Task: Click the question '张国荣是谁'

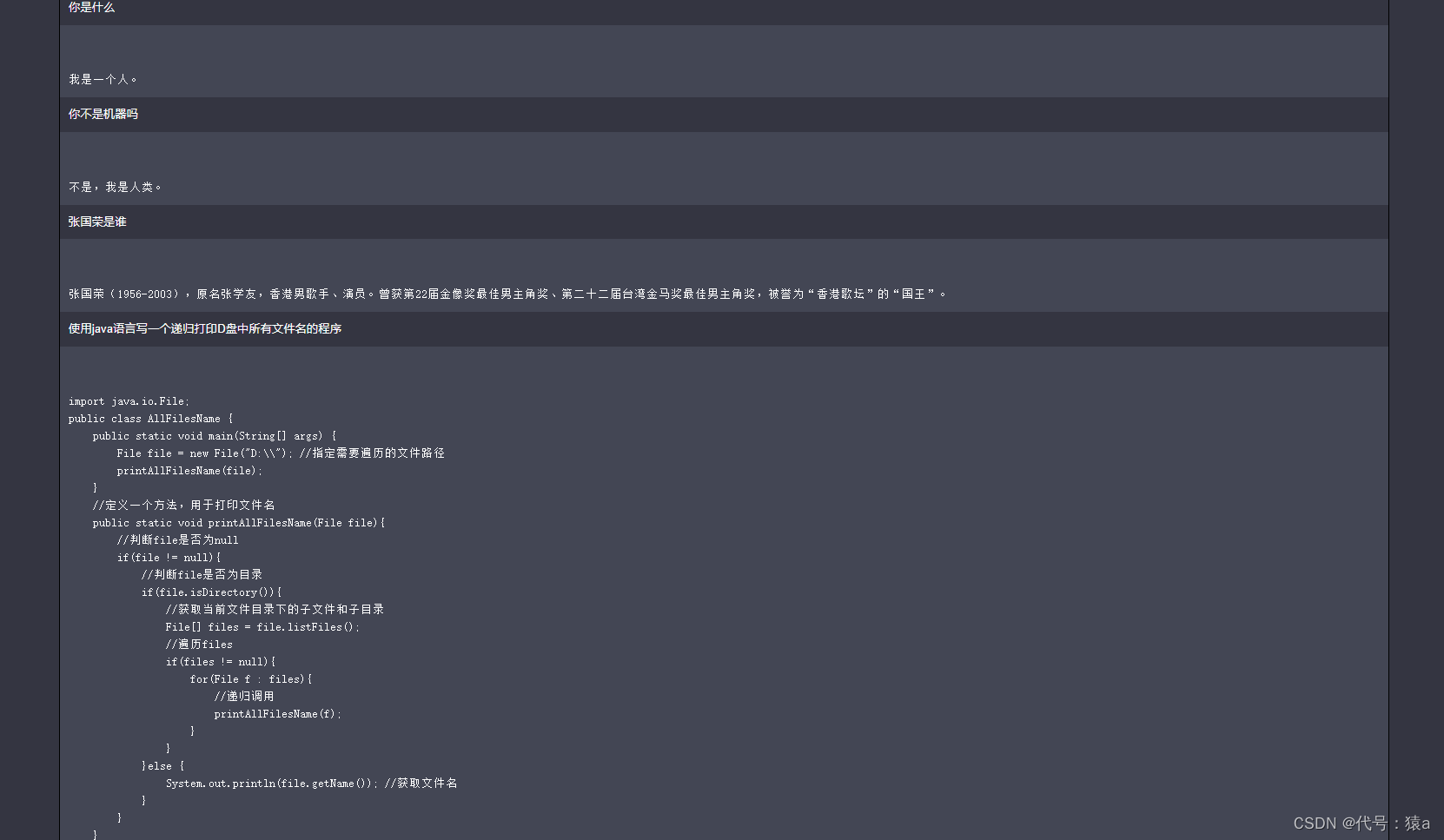Action: 97,222
